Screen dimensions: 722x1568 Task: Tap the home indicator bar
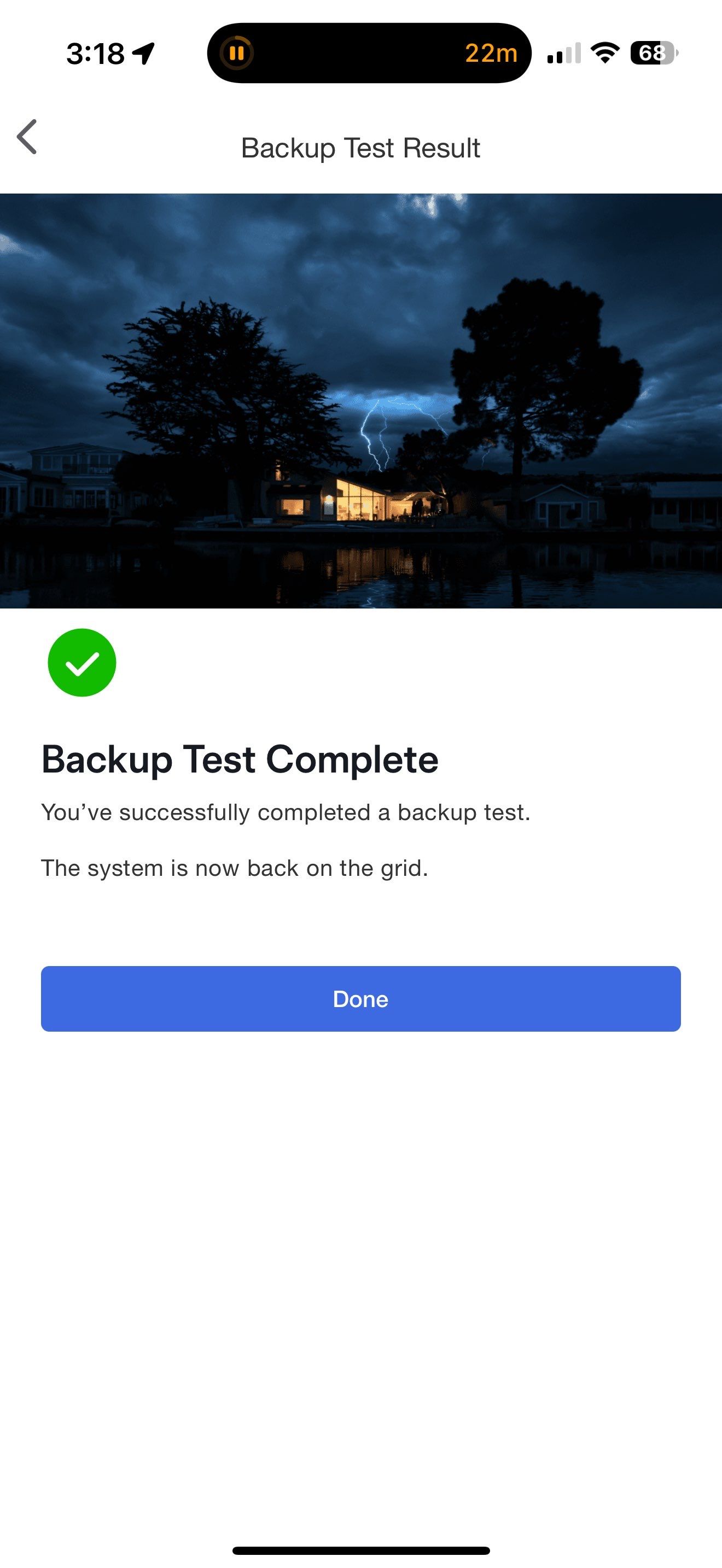[x=361, y=1551]
